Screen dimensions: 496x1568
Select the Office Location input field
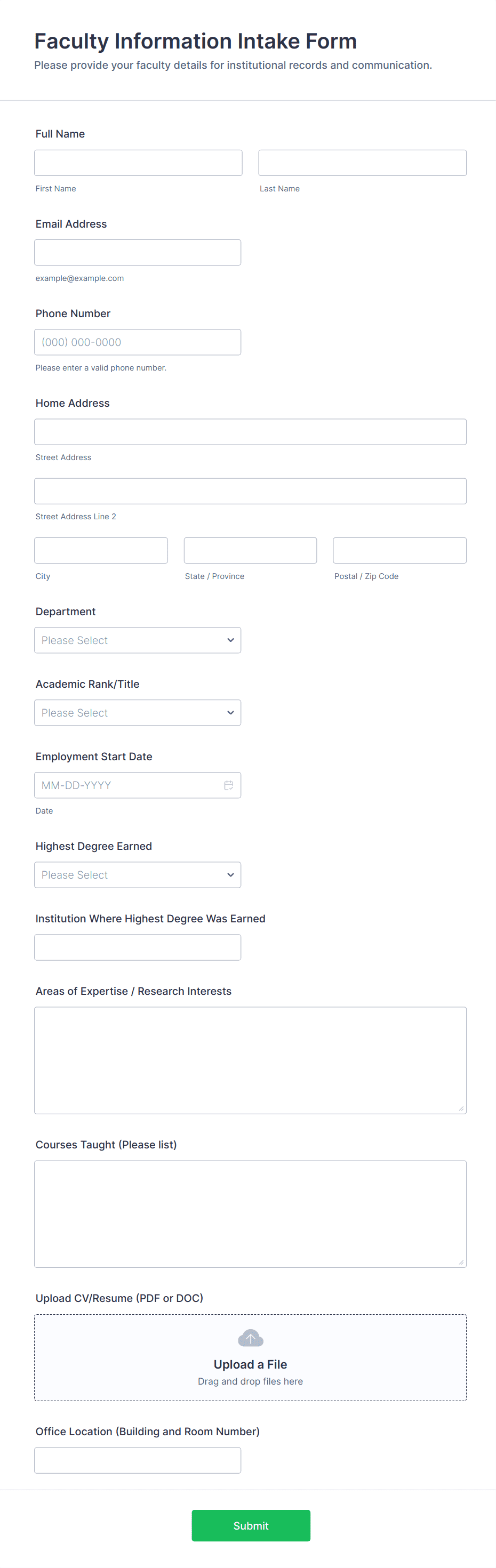pyautogui.click(x=138, y=1460)
